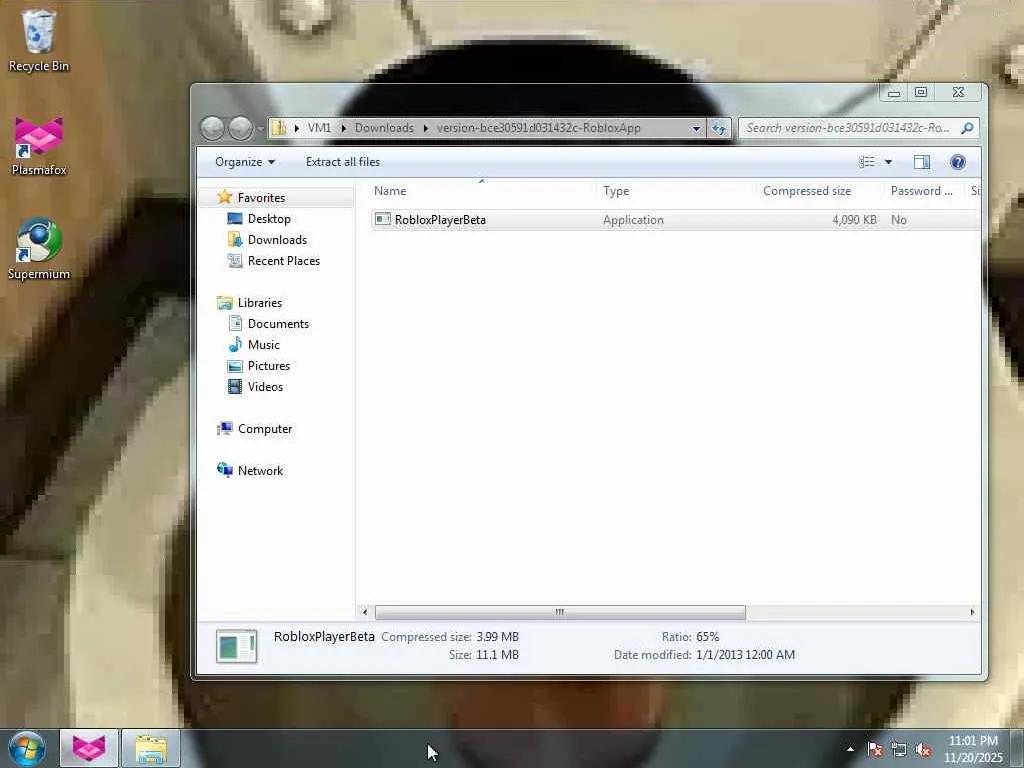The width and height of the screenshot is (1024, 768).
Task: Click the horizontal scrollbar thumb
Action: pos(560,612)
